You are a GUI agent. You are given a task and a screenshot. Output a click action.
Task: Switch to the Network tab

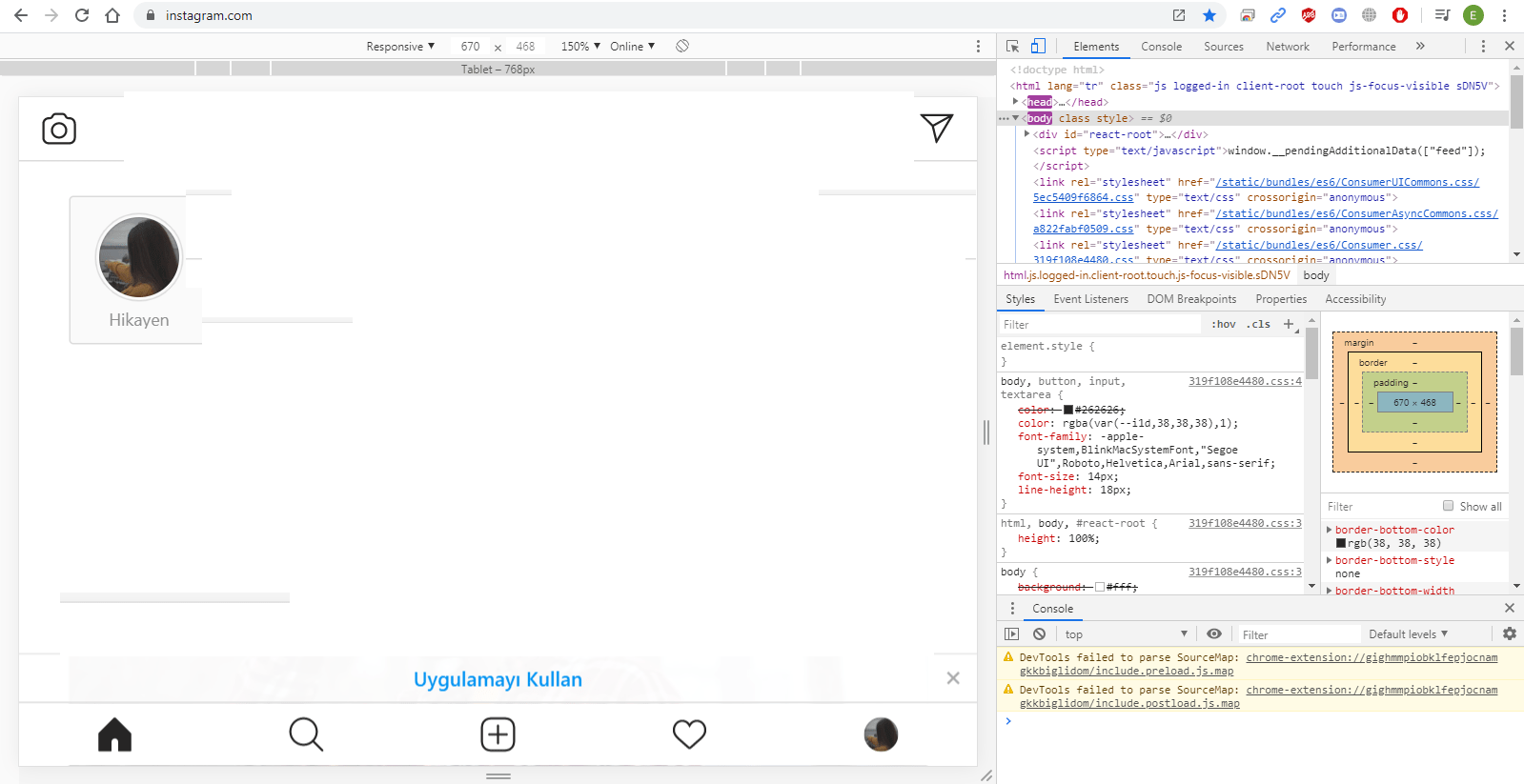coord(1288,46)
